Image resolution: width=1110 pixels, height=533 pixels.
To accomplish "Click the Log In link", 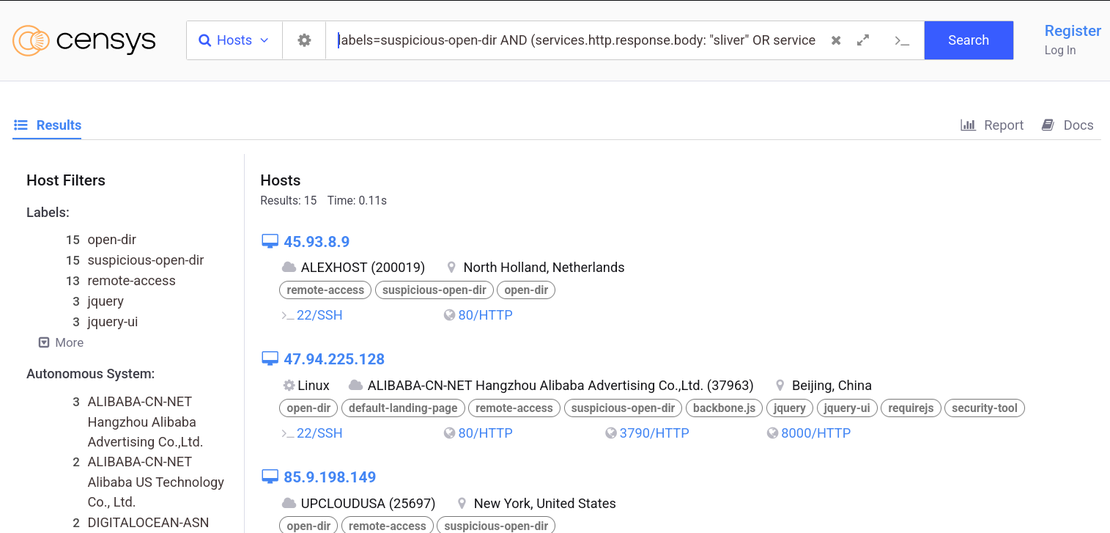I will (x=1060, y=50).
